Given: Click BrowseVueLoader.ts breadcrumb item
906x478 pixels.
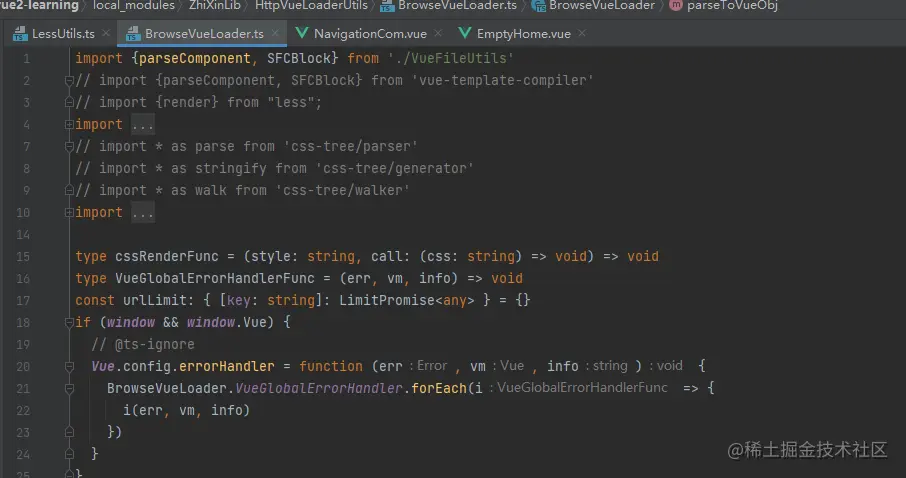Looking at the screenshot, I should pyautogui.click(x=457, y=5).
